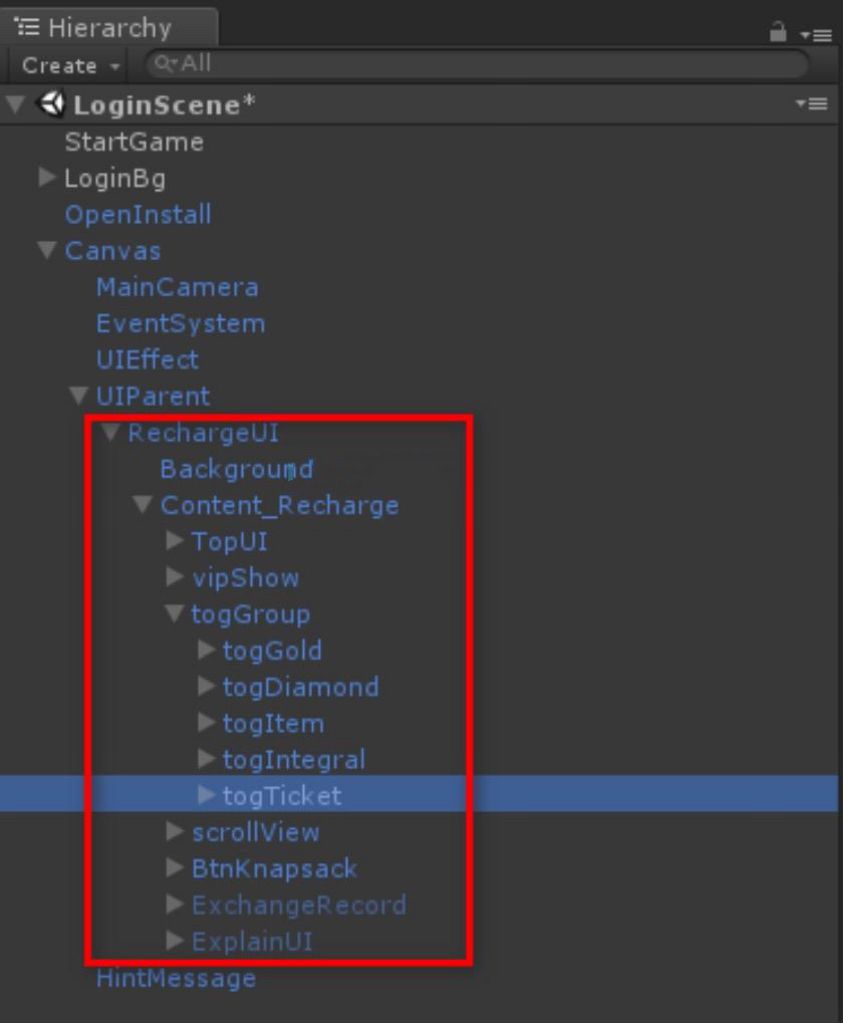Expand the togGold toggle object

pyautogui.click(x=206, y=649)
